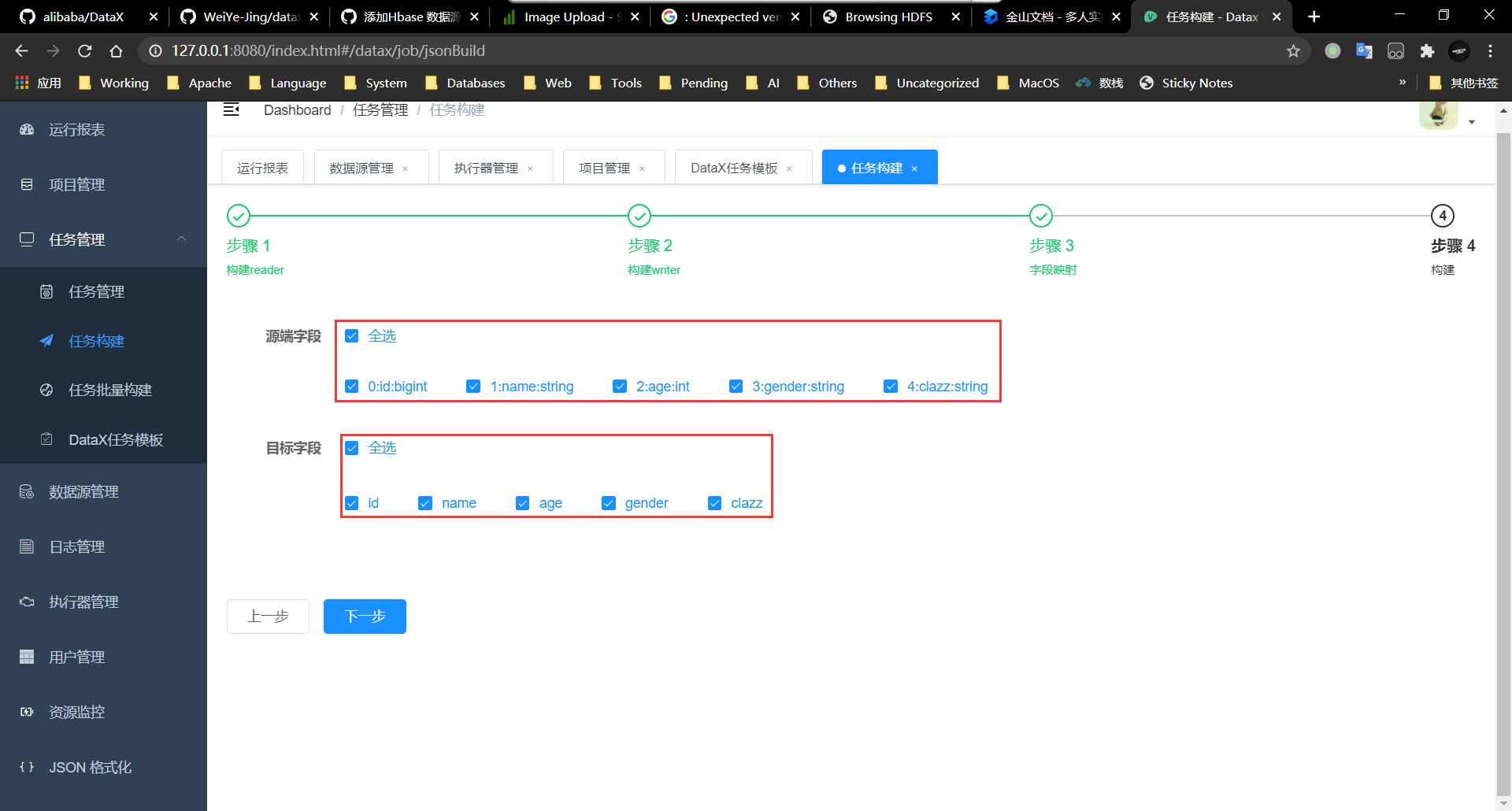Click the 日志管理 log icon
This screenshot has height=811, width=1512.
point(27,546)
